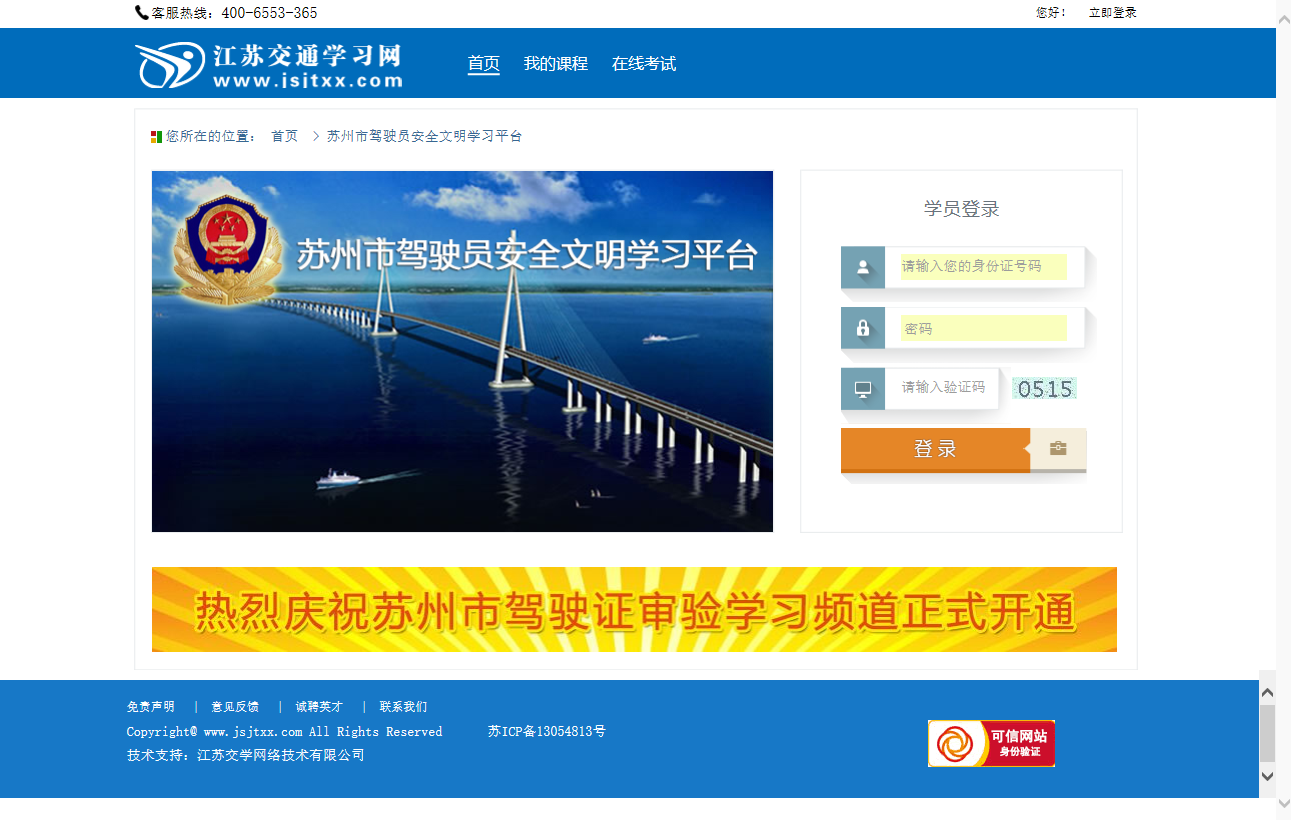Focus the ID card number input field
The width and height of the screenshot is (1291, 820).
(983, 267)
